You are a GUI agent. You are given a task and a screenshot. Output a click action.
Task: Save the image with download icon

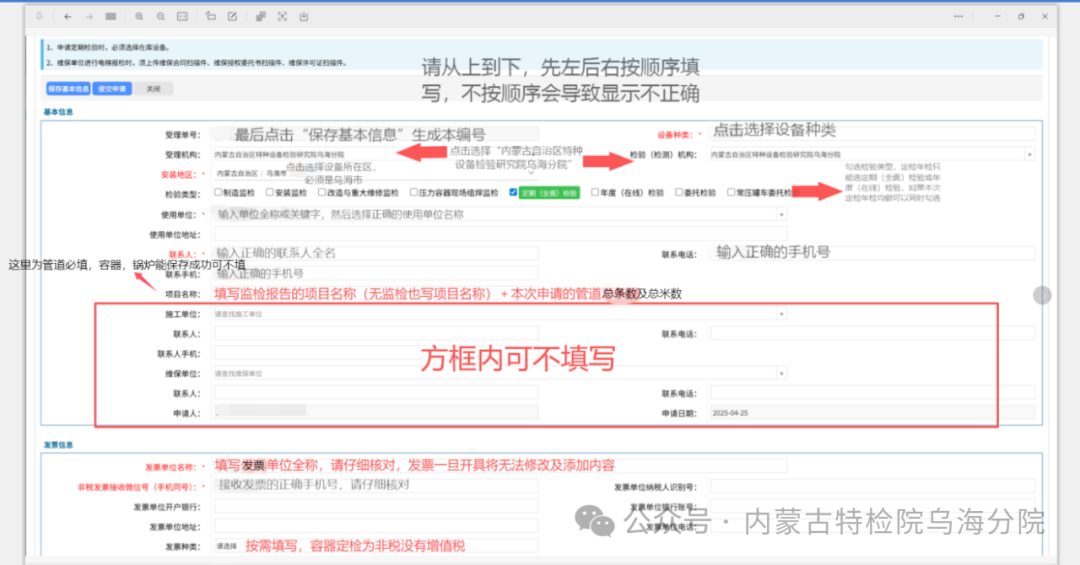[x=304, y=17]
